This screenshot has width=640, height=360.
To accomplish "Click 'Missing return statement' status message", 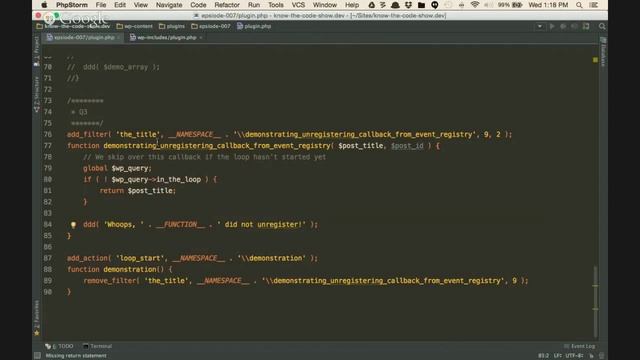I will click(76, 356).
